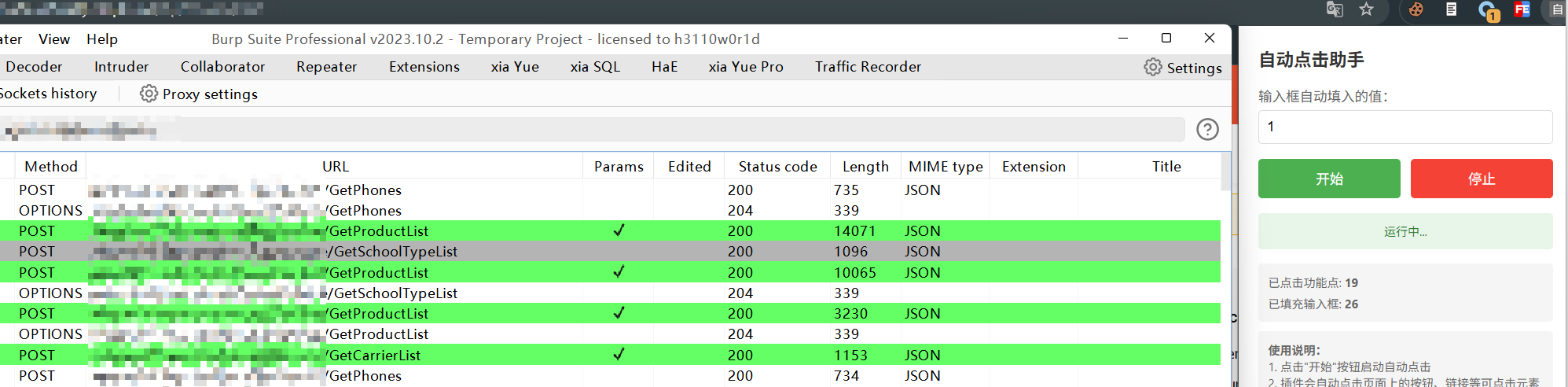Viewport: 1568px width, 387px height.
Task: Open Proxy settings
Action: coord(199,94)
